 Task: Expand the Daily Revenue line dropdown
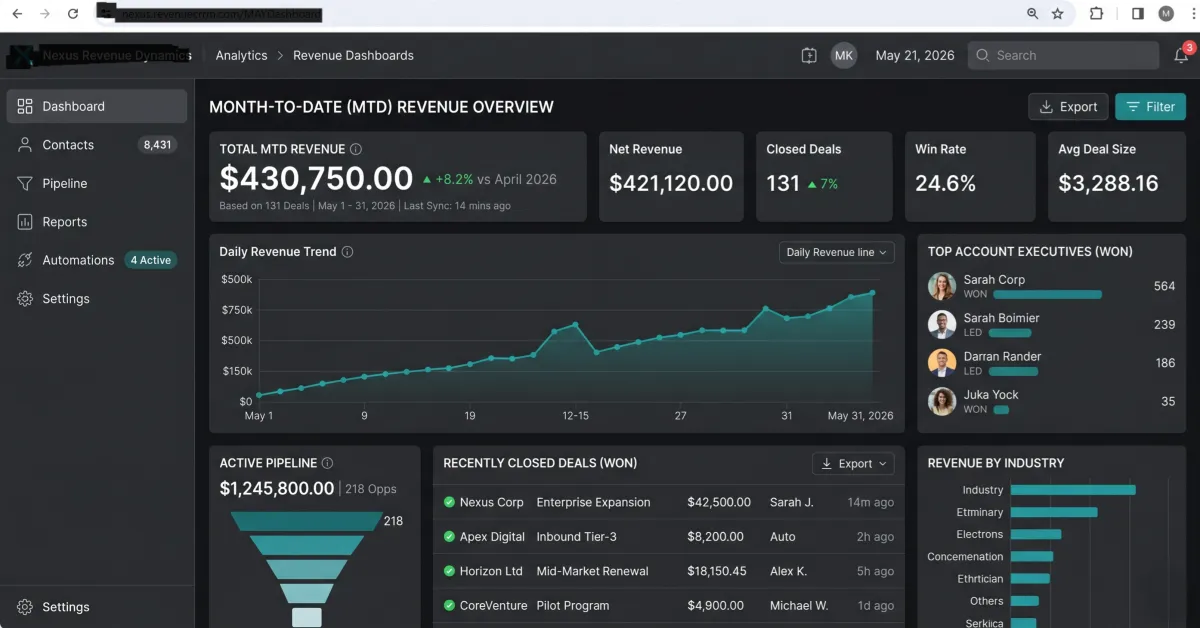[x=837, y=252]
